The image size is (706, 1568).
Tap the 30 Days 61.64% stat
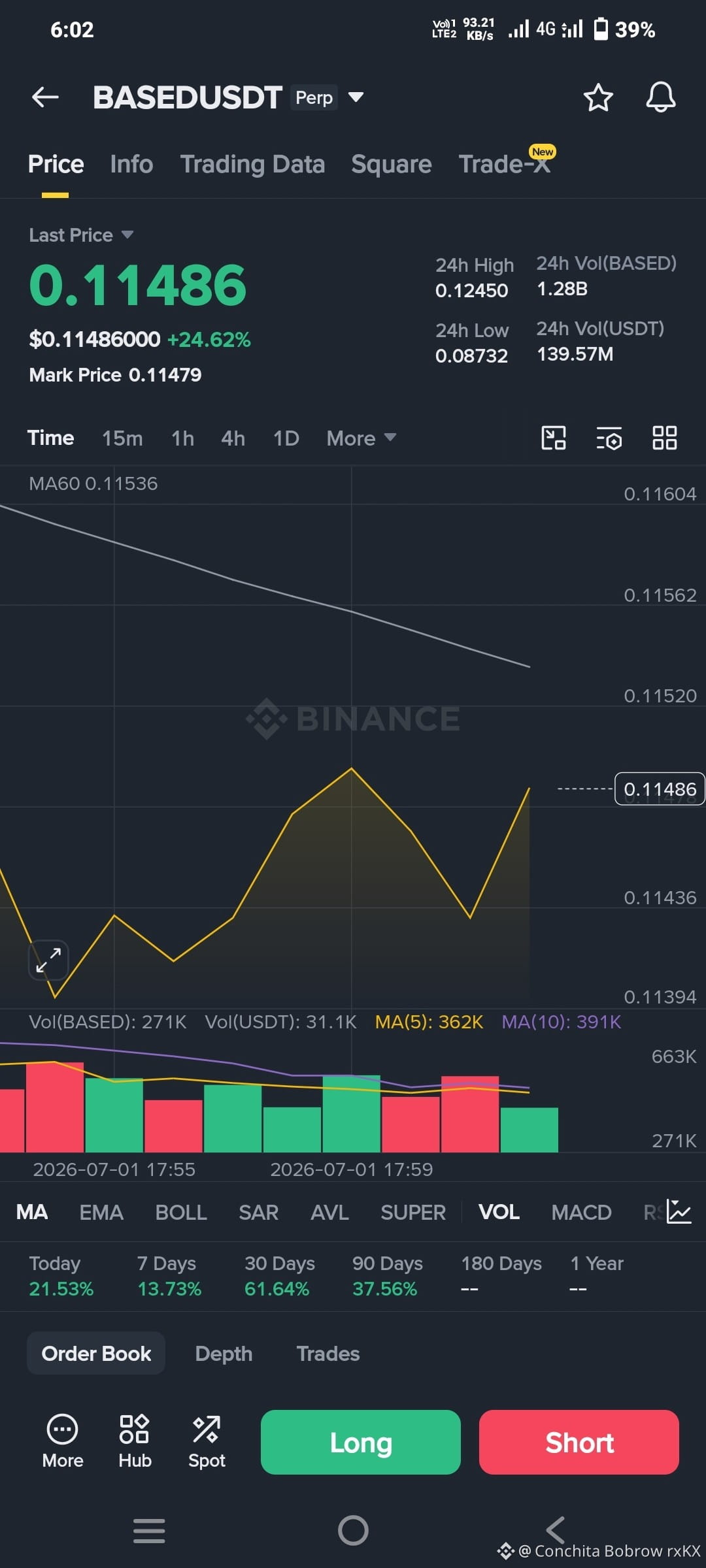279,1276
